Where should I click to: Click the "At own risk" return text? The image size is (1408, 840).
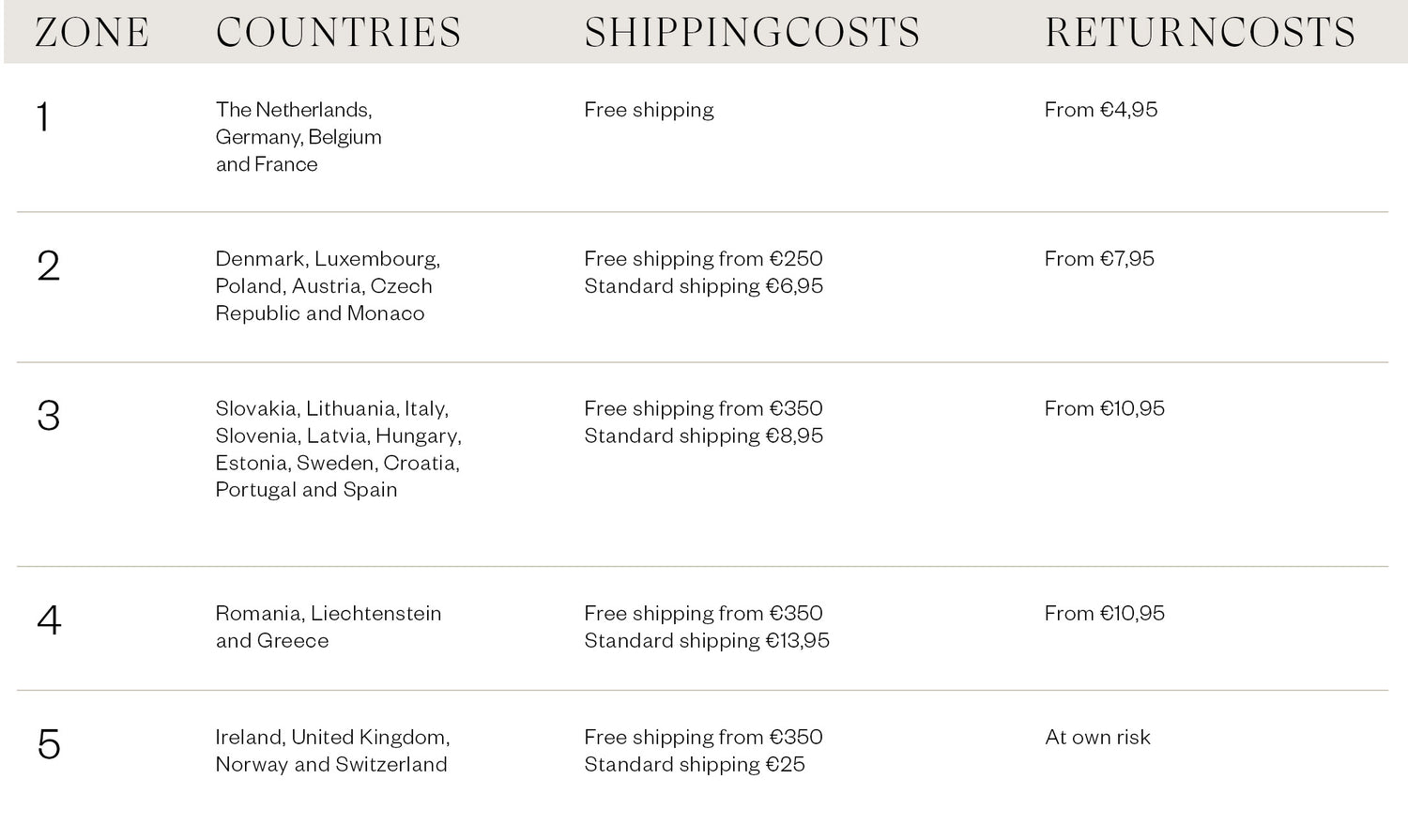pos(1097,738)
